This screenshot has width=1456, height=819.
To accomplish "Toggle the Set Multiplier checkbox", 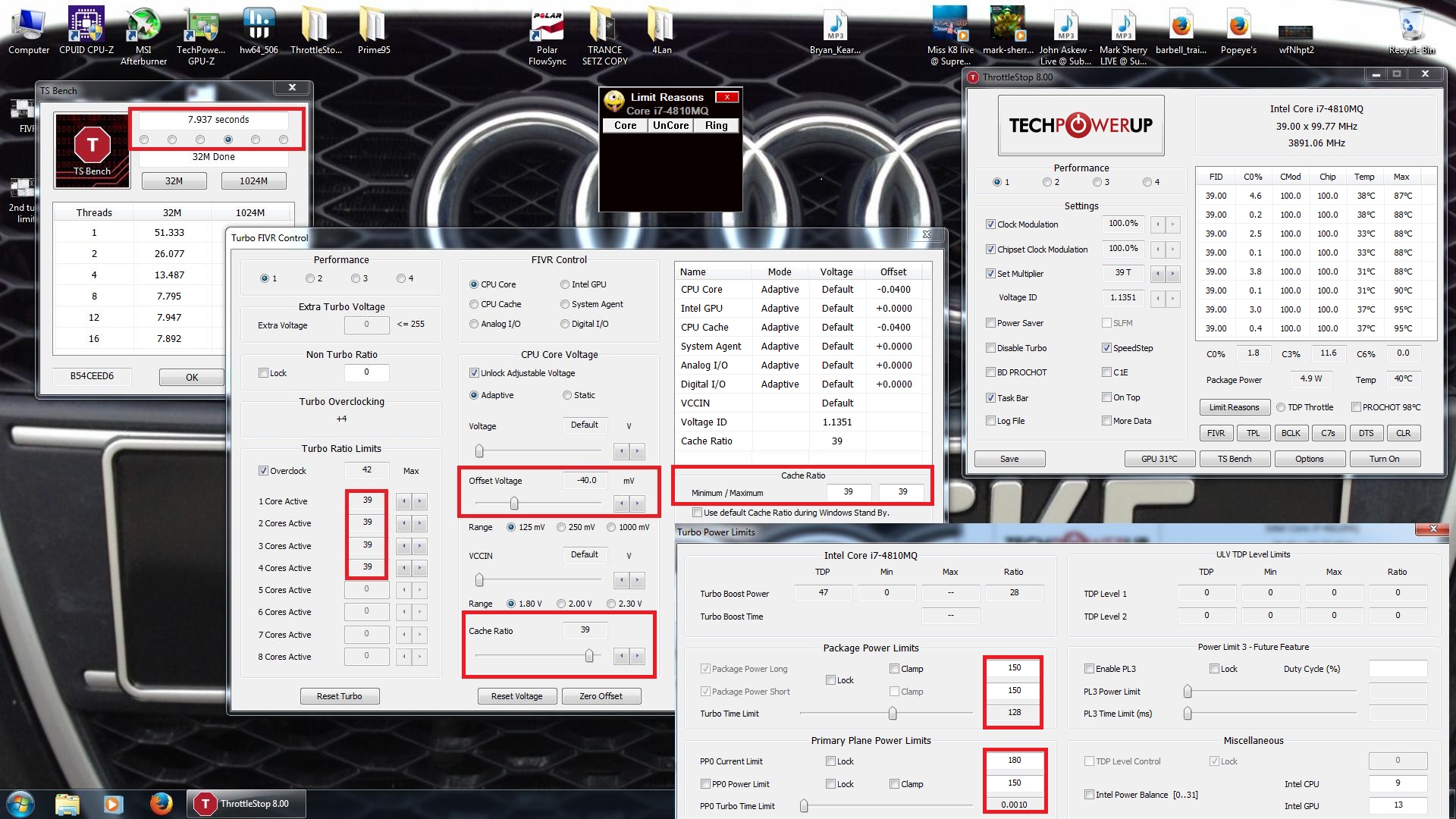I will pyautogui.click(x=990, y=274).
